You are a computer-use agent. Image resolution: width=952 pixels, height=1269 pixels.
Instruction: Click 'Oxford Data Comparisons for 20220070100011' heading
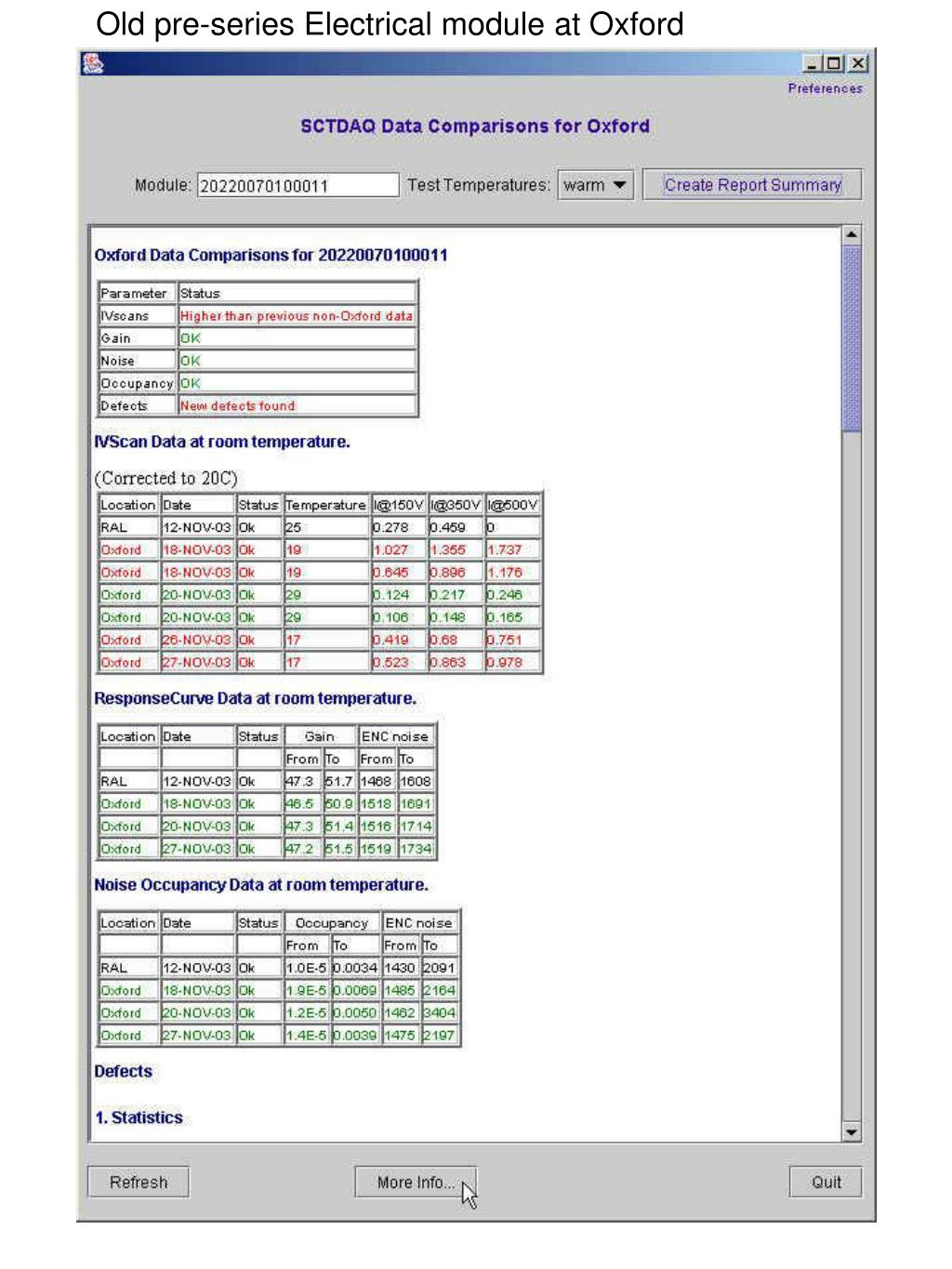point(271,256)
